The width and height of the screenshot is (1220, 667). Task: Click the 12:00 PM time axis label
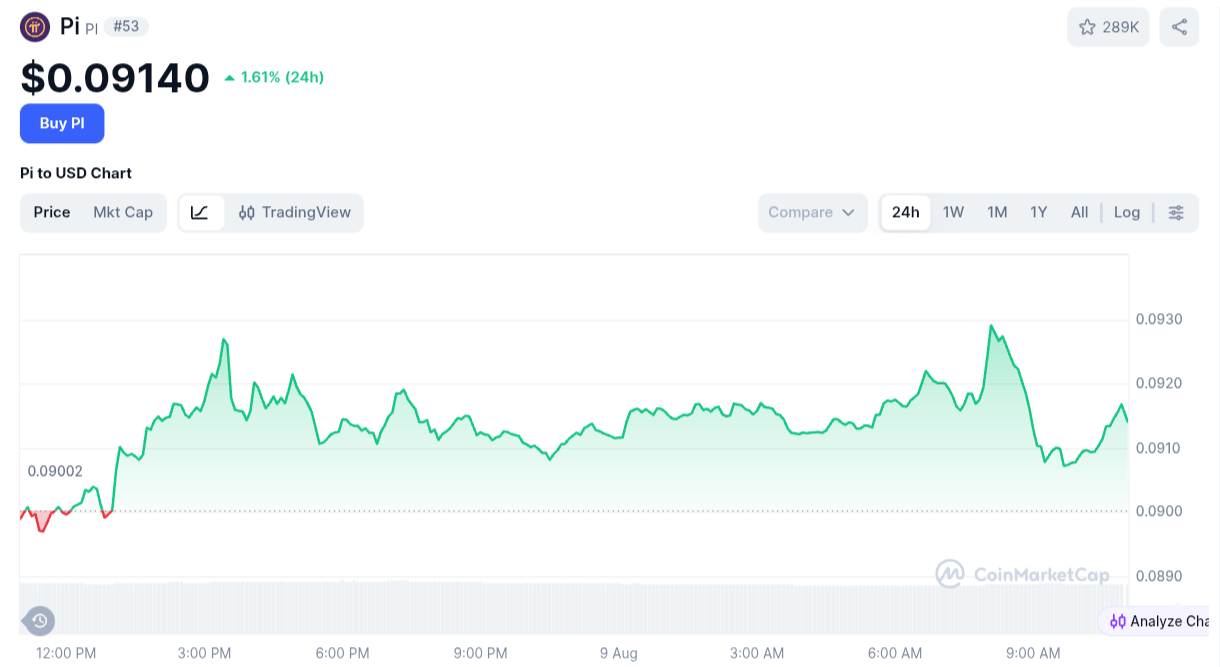pyautogui.click(x=66, y=653)
